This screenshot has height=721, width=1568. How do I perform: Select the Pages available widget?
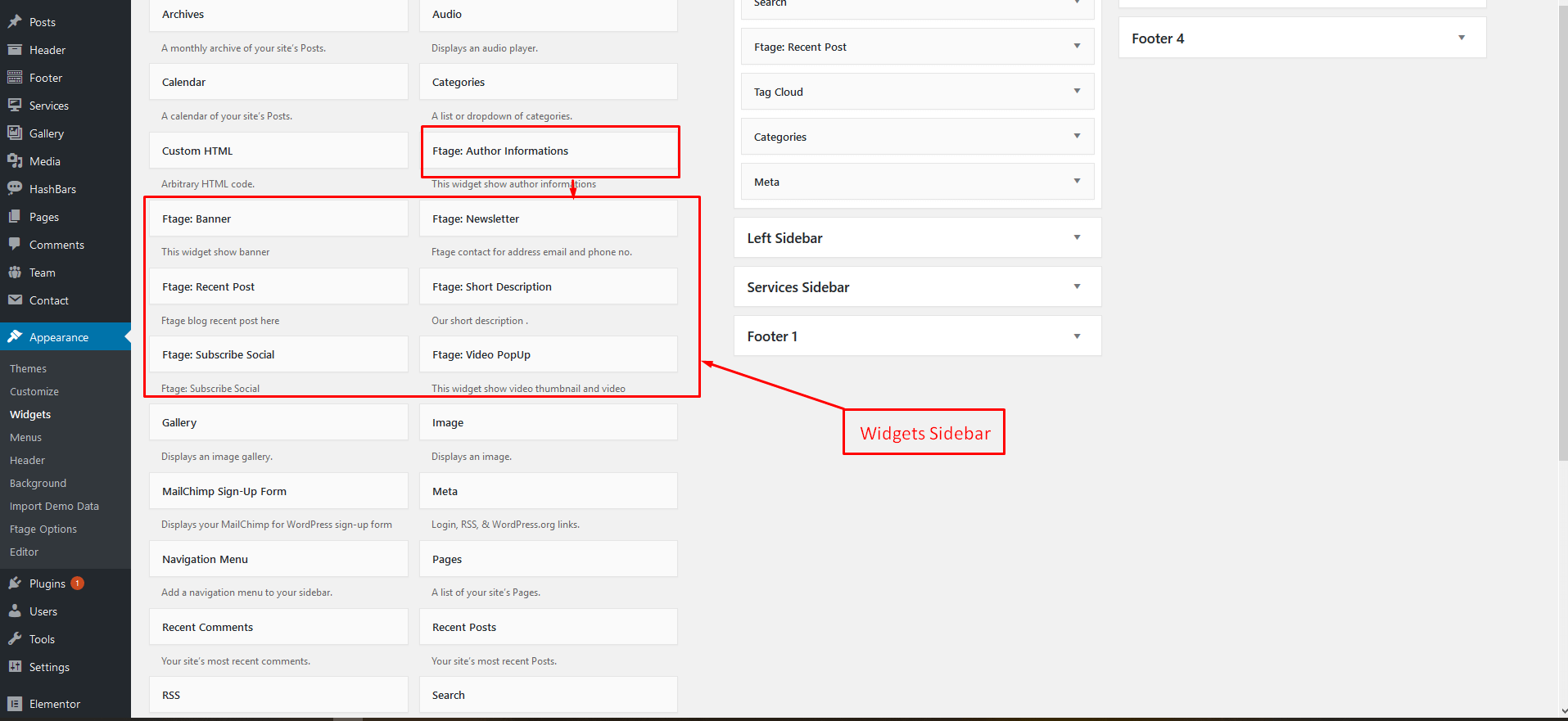pyautogui.click(x=549, y=559)
